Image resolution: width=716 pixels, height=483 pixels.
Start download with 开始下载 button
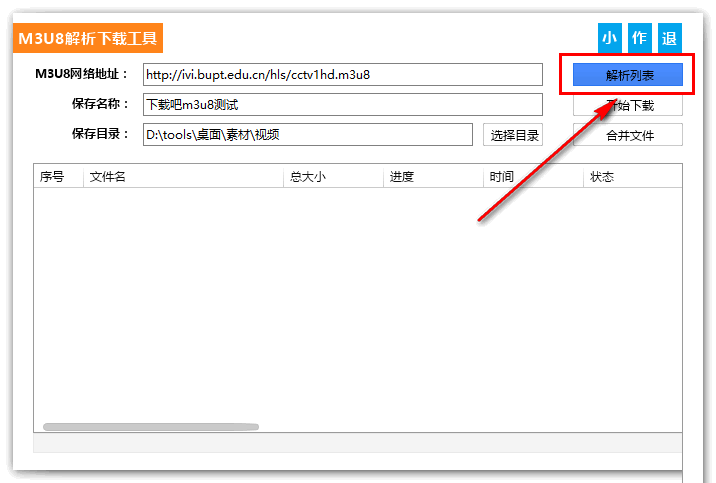click(628, 105)
